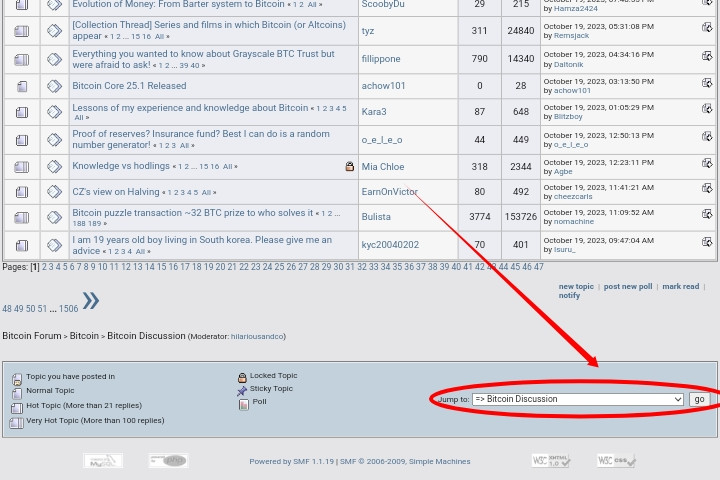Open Bitcoin Forum breadcrumb link

point(32,336)
